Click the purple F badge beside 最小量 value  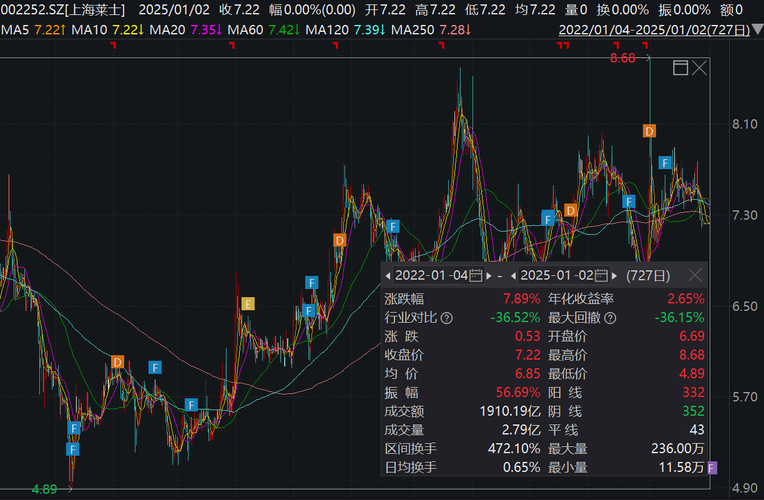click(x=712, y=468)
